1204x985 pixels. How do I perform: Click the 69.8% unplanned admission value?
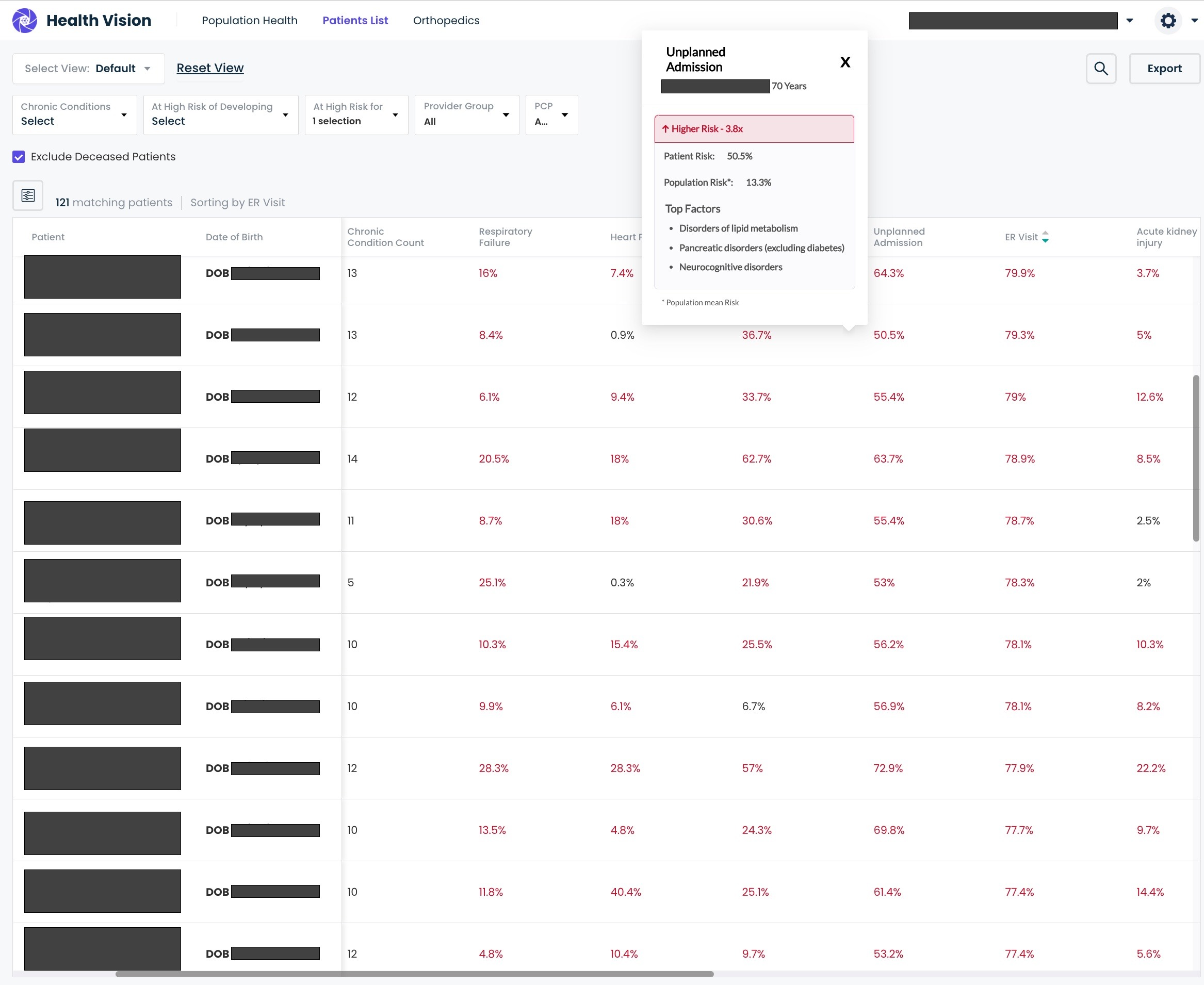(x=888, y=830)
